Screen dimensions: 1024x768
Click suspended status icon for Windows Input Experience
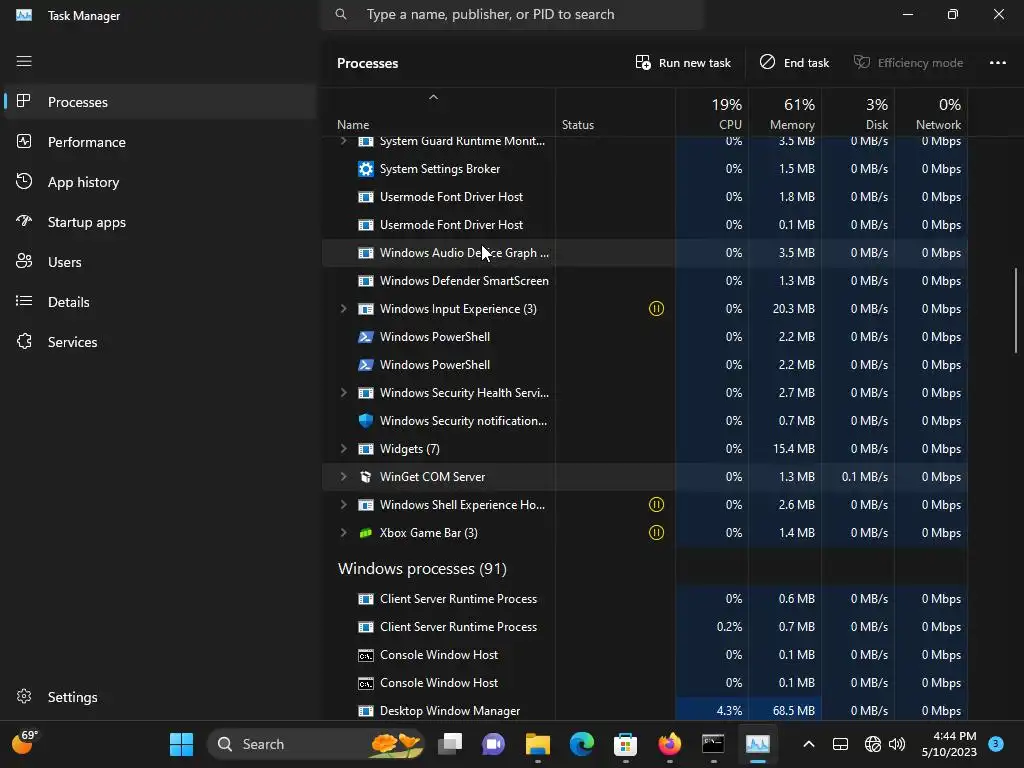point(656,308)
